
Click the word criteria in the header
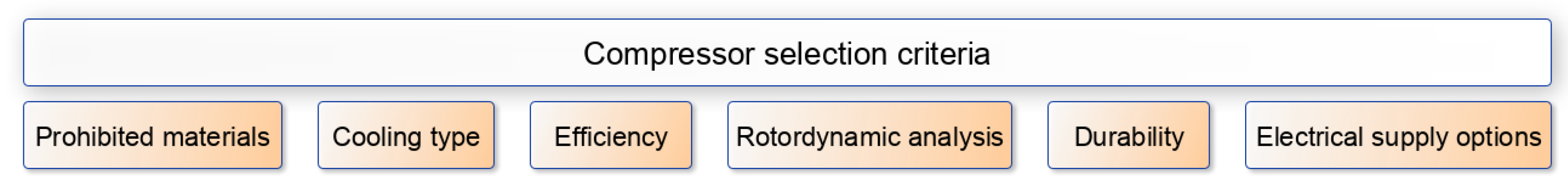[943, 53]
